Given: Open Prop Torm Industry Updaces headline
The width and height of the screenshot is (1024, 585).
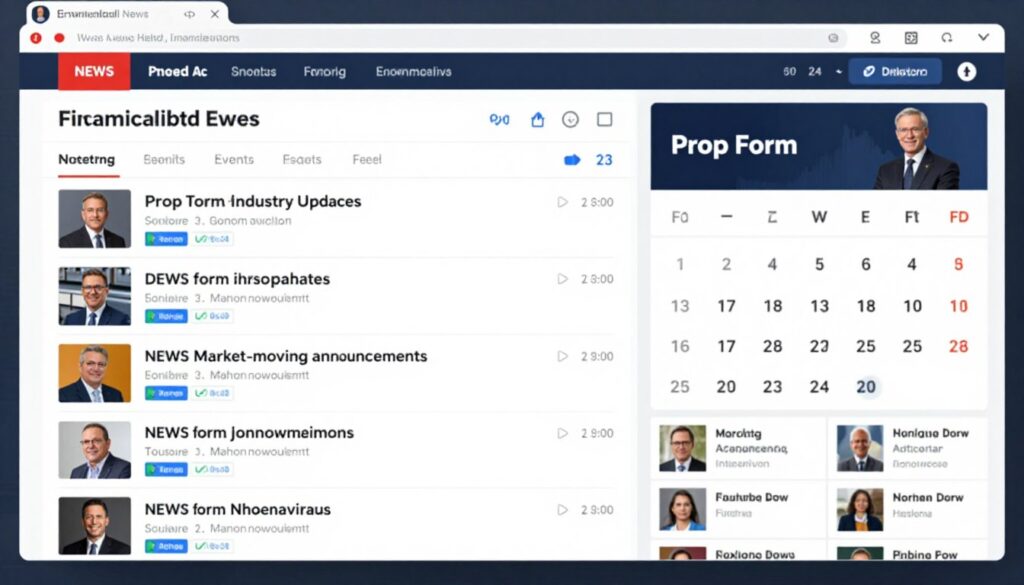Looking at the screenshot, I should pos(253,201).
